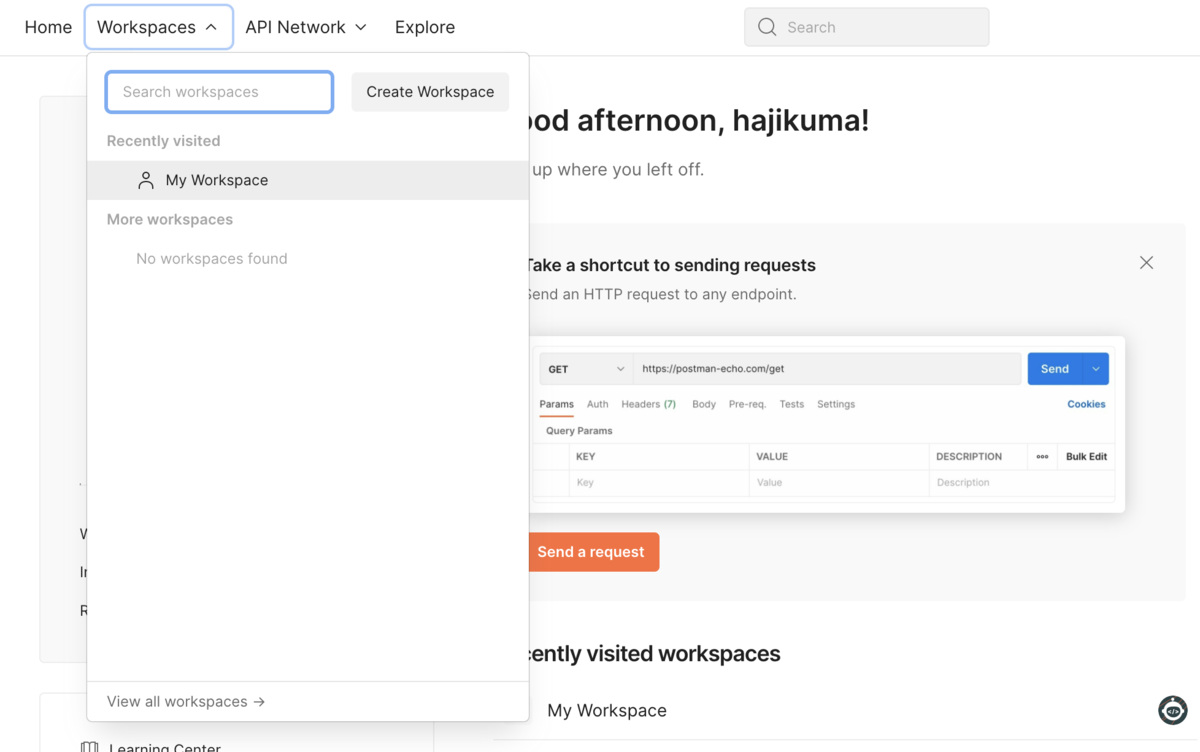Click the 'No workspaces found' text
Image resolution: width=1200 pixels, height=752 pixels.
click(211, 258)
